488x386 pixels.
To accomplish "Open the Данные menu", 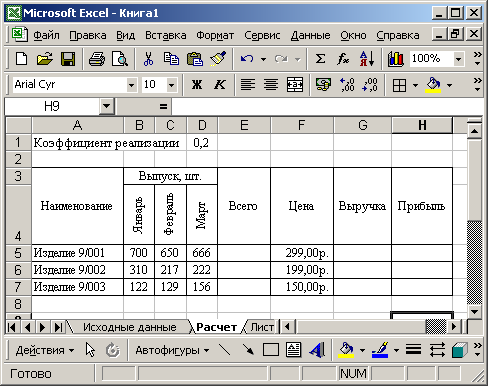I will [310, 35].
